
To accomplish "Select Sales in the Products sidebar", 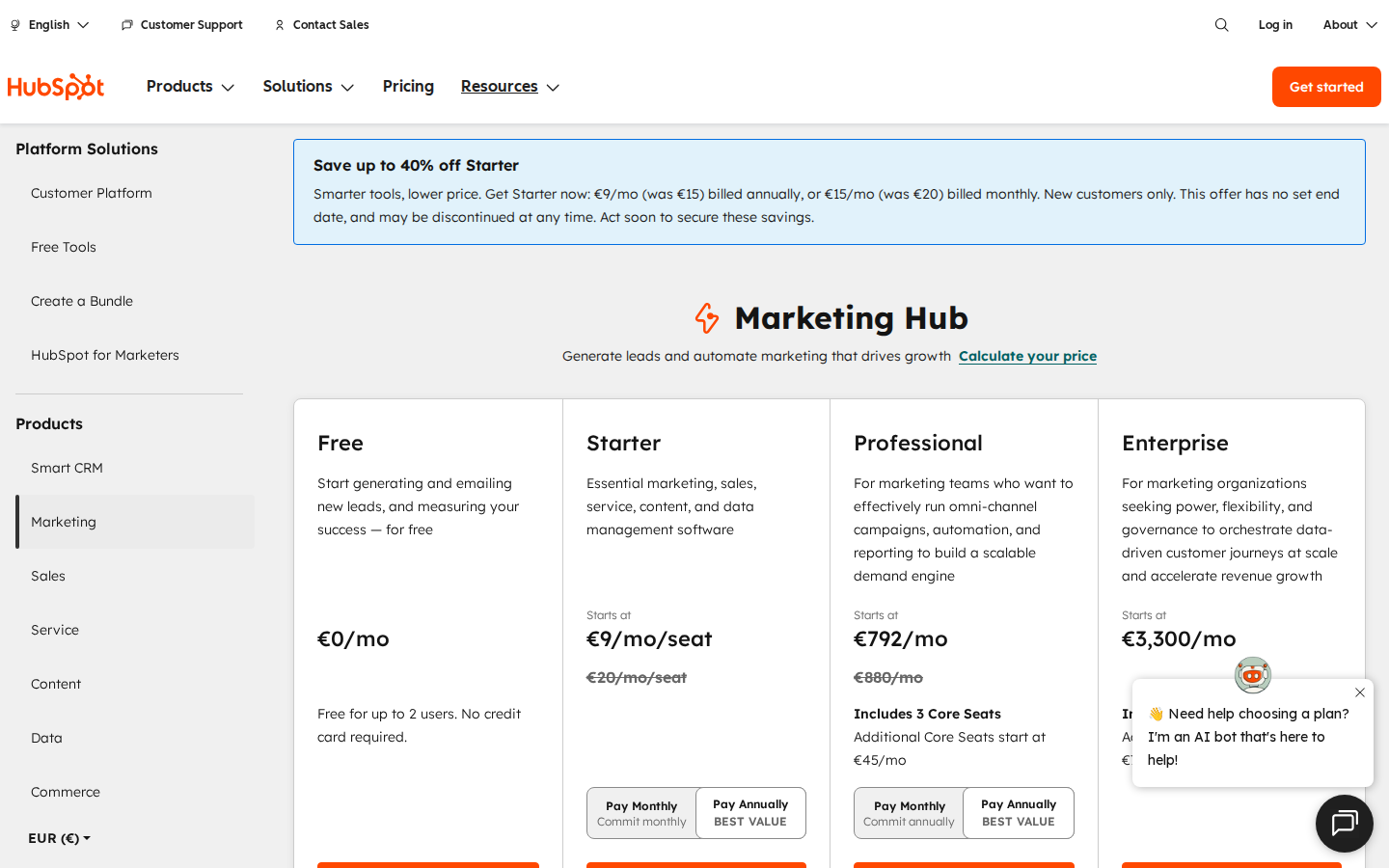I will tap(48, 576).
